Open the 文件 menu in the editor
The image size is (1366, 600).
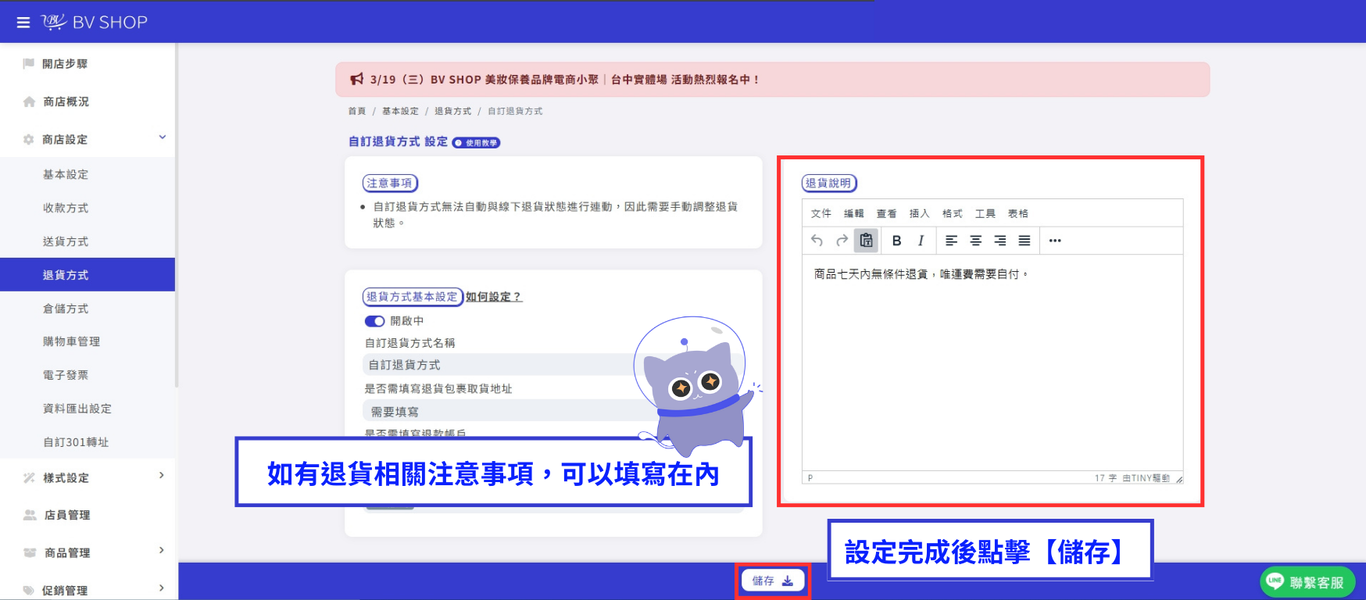(x=821, y=213)
